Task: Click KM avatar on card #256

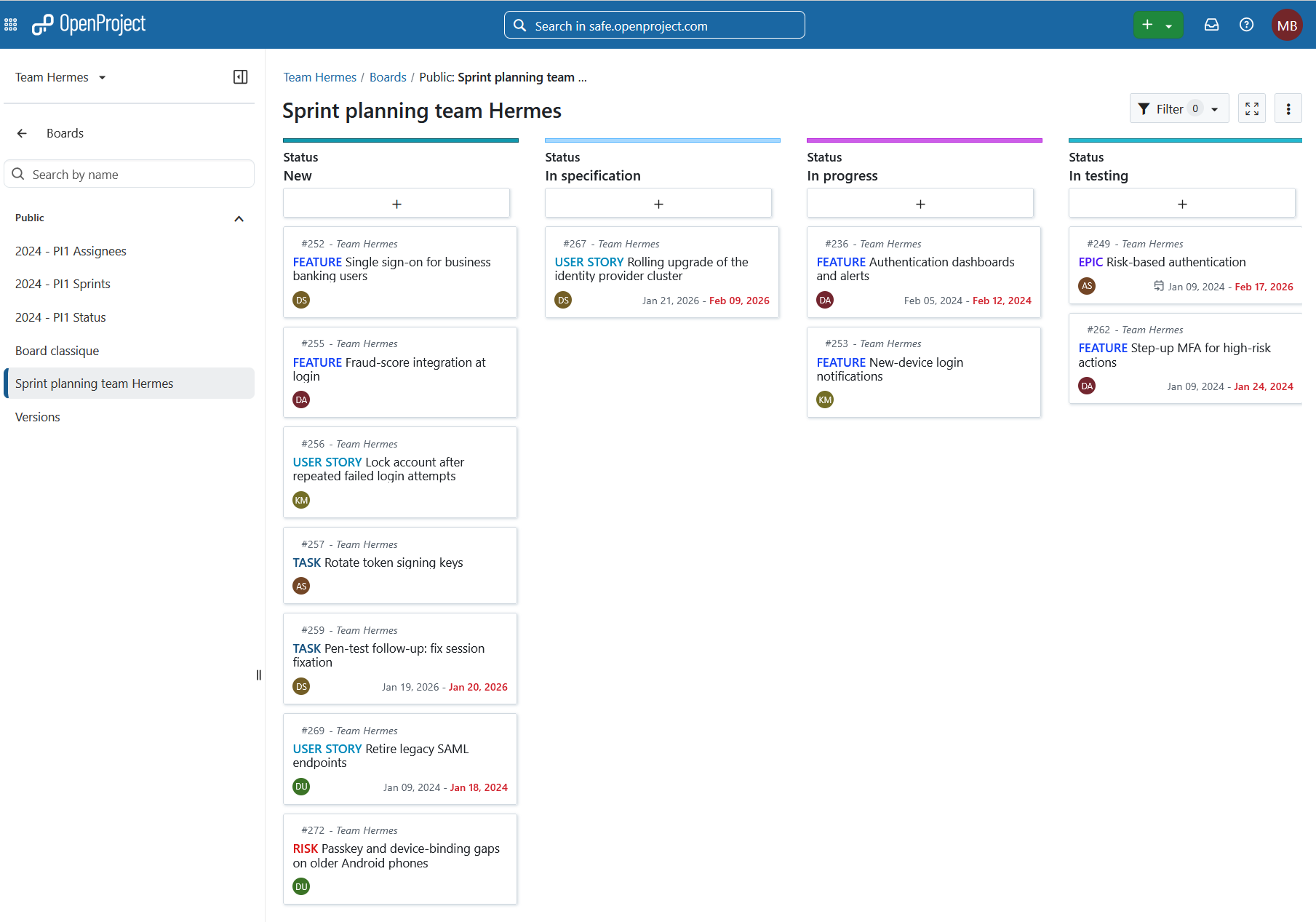Action: pyautogui.click(x=301, y=500)
